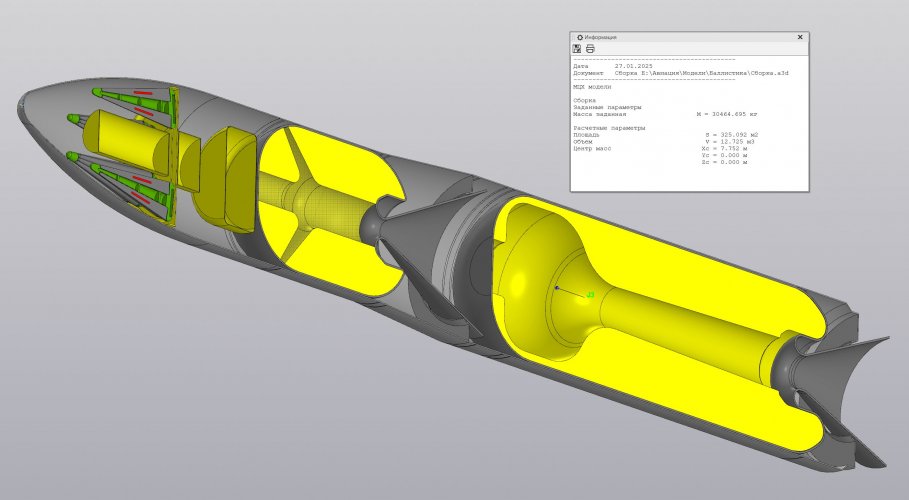Select the green J3 label in the model
909x500 pixels.
coord(590,295)
